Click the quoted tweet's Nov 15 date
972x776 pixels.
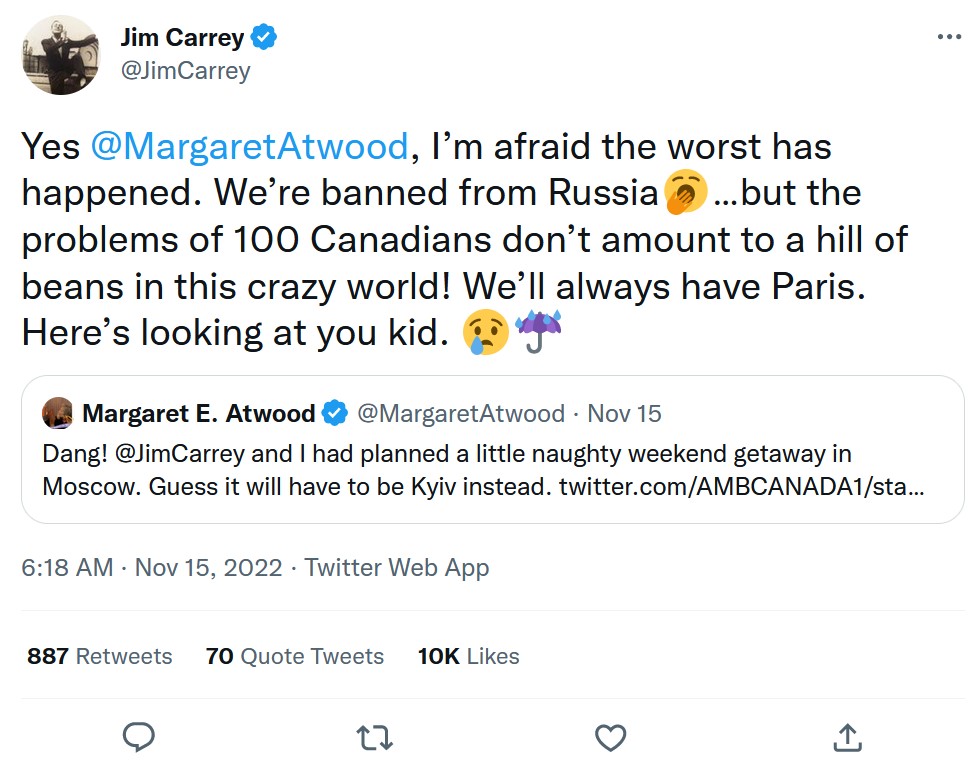[624, 413]
